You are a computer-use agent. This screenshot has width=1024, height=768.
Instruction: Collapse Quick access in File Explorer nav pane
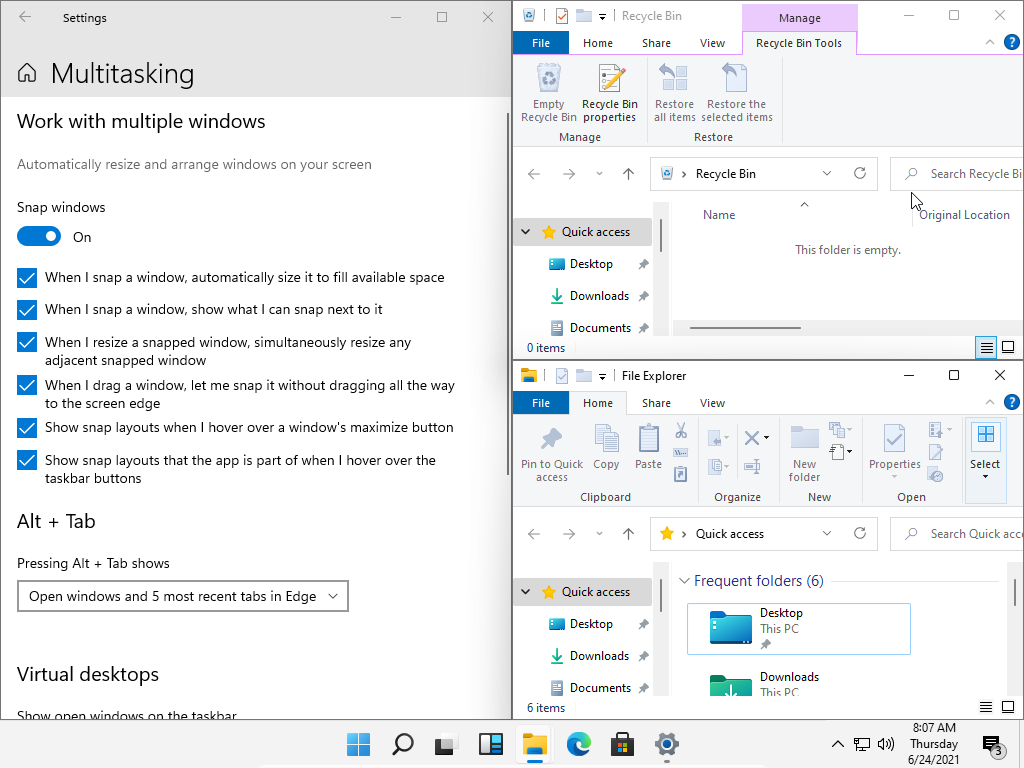pyautogui.click(x=526, y=592)
